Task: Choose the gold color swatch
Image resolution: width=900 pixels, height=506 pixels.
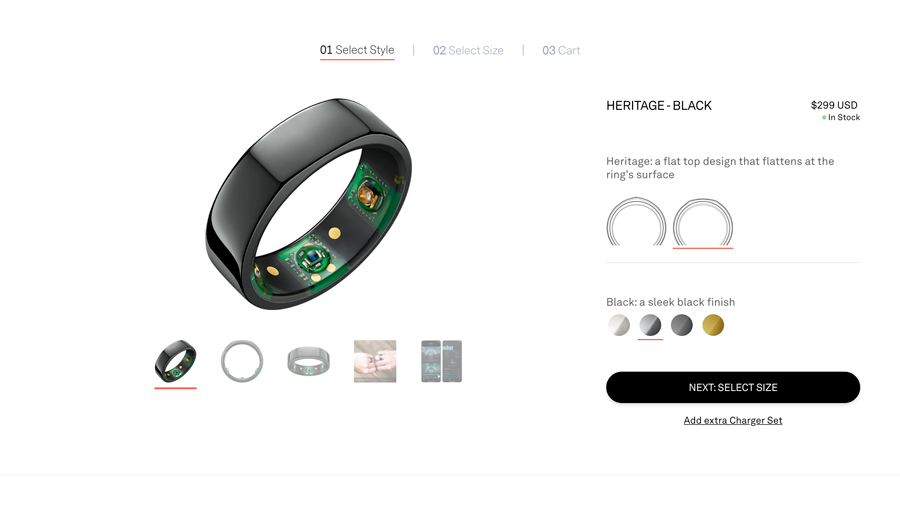Action: [x=713, y=325]
